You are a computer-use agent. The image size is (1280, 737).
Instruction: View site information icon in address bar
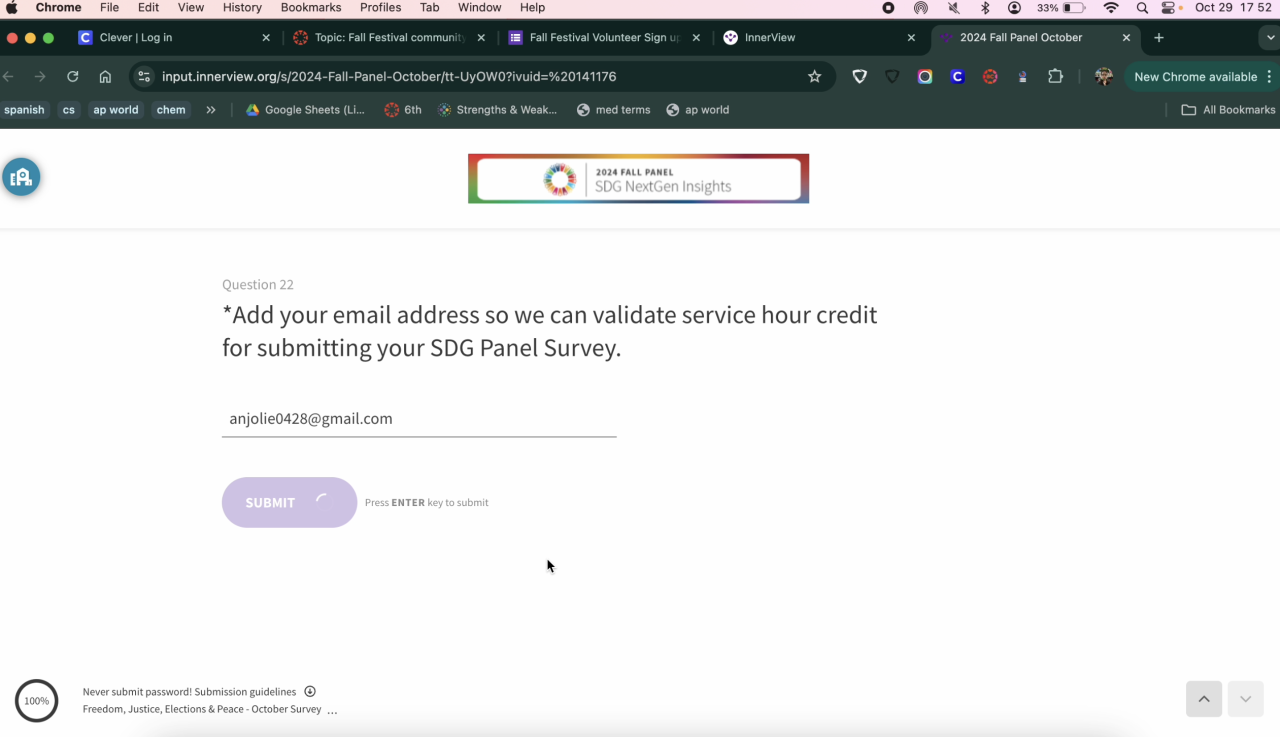coord(144,76)
